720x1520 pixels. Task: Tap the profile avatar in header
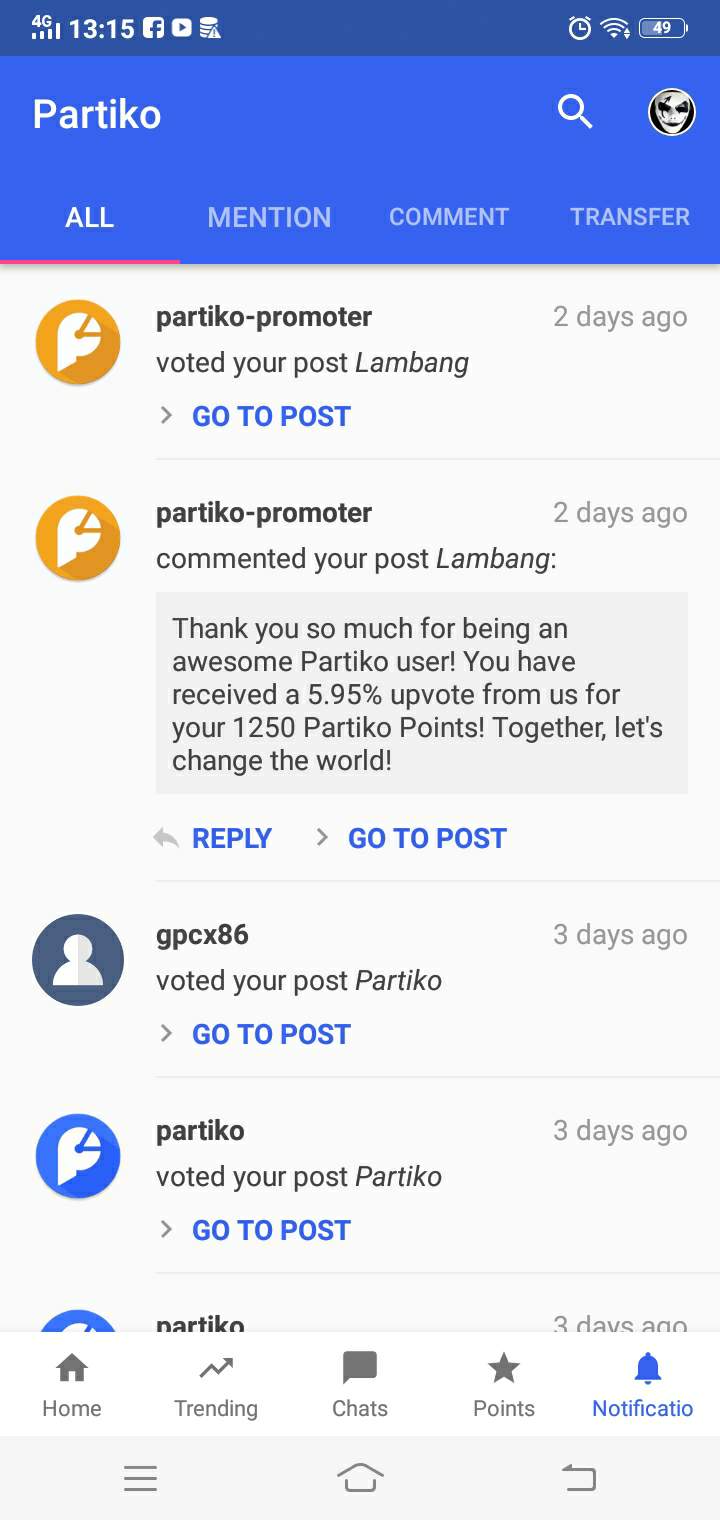pos(671,112)
